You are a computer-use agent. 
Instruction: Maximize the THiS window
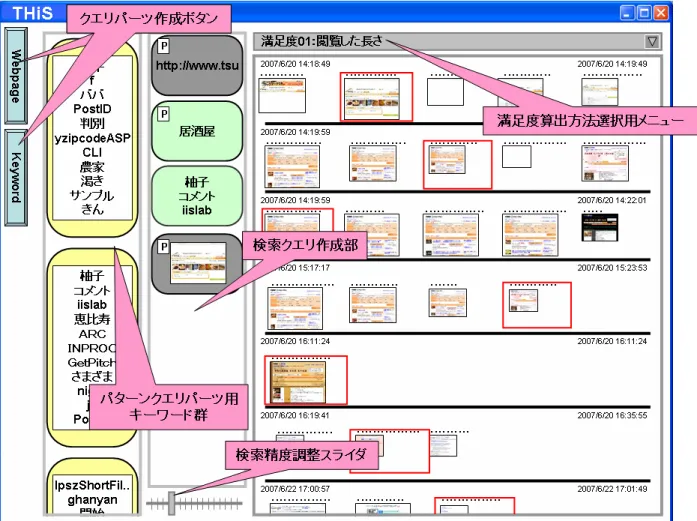click(x=644, y=12)
